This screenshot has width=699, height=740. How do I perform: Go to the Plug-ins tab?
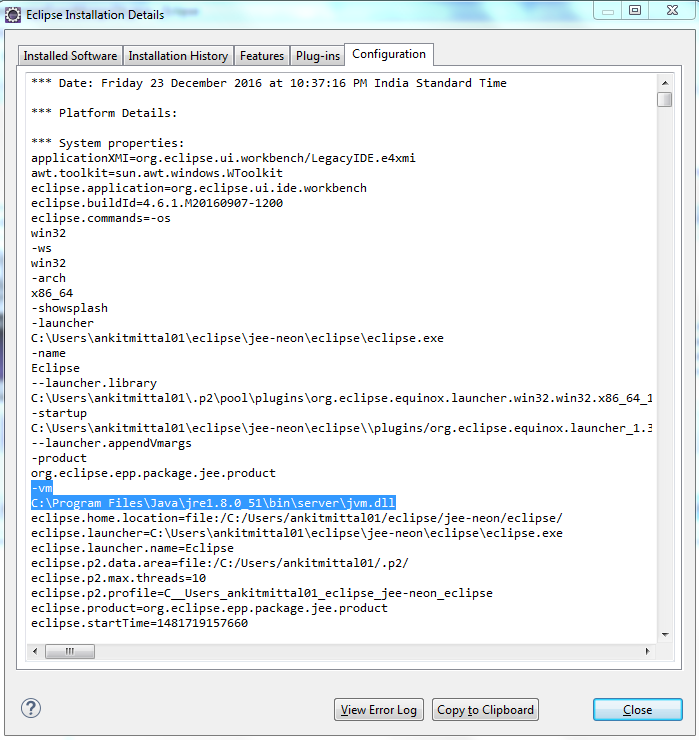(x=318, y=56)
